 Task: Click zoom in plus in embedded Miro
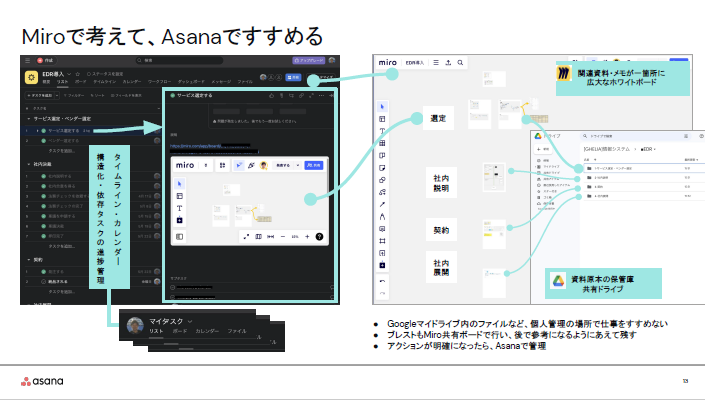tap(307, 236)
